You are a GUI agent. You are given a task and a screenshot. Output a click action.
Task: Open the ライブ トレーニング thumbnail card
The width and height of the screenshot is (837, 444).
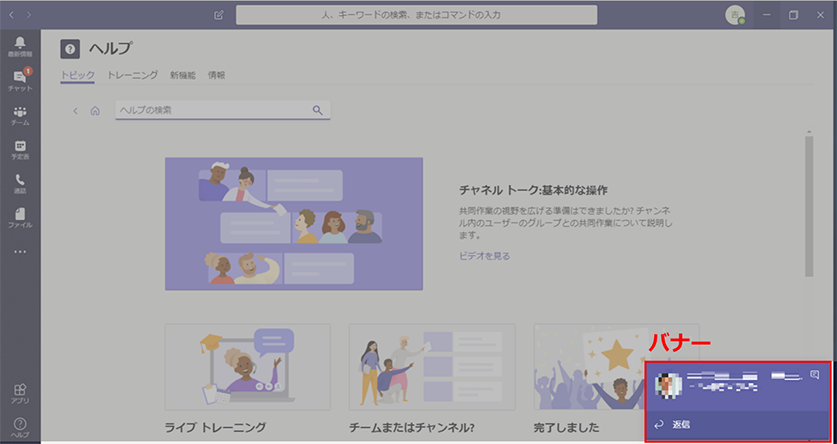click(x=247, y=366)
